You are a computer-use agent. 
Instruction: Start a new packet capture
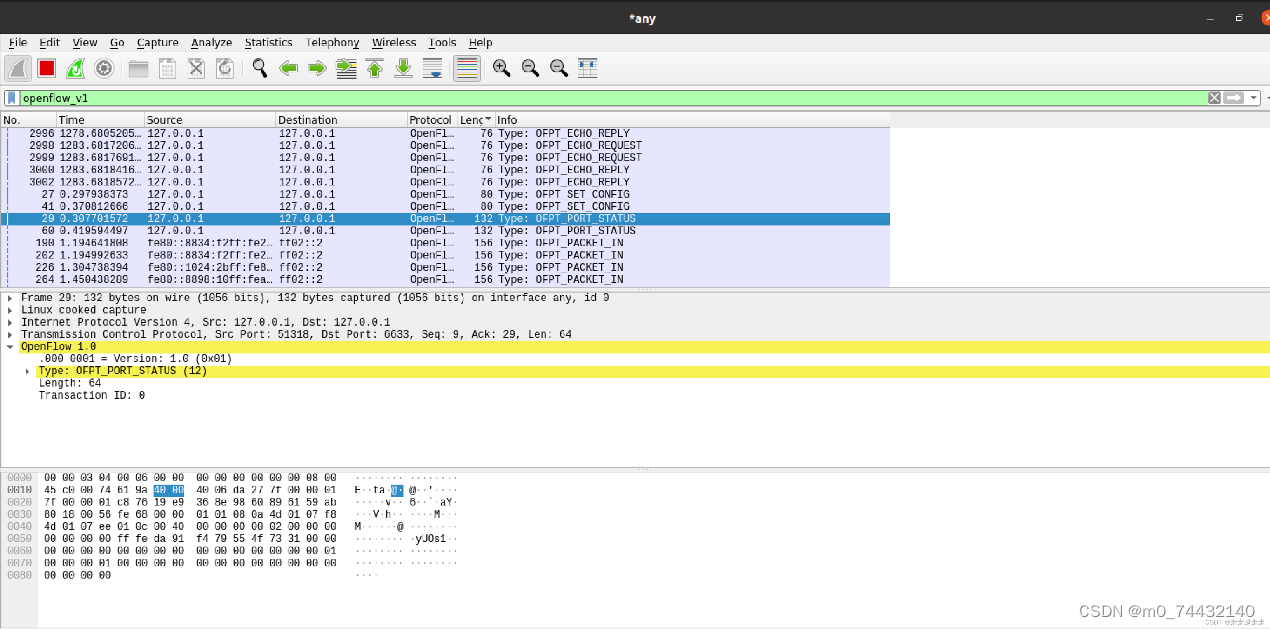coord(16,68)
